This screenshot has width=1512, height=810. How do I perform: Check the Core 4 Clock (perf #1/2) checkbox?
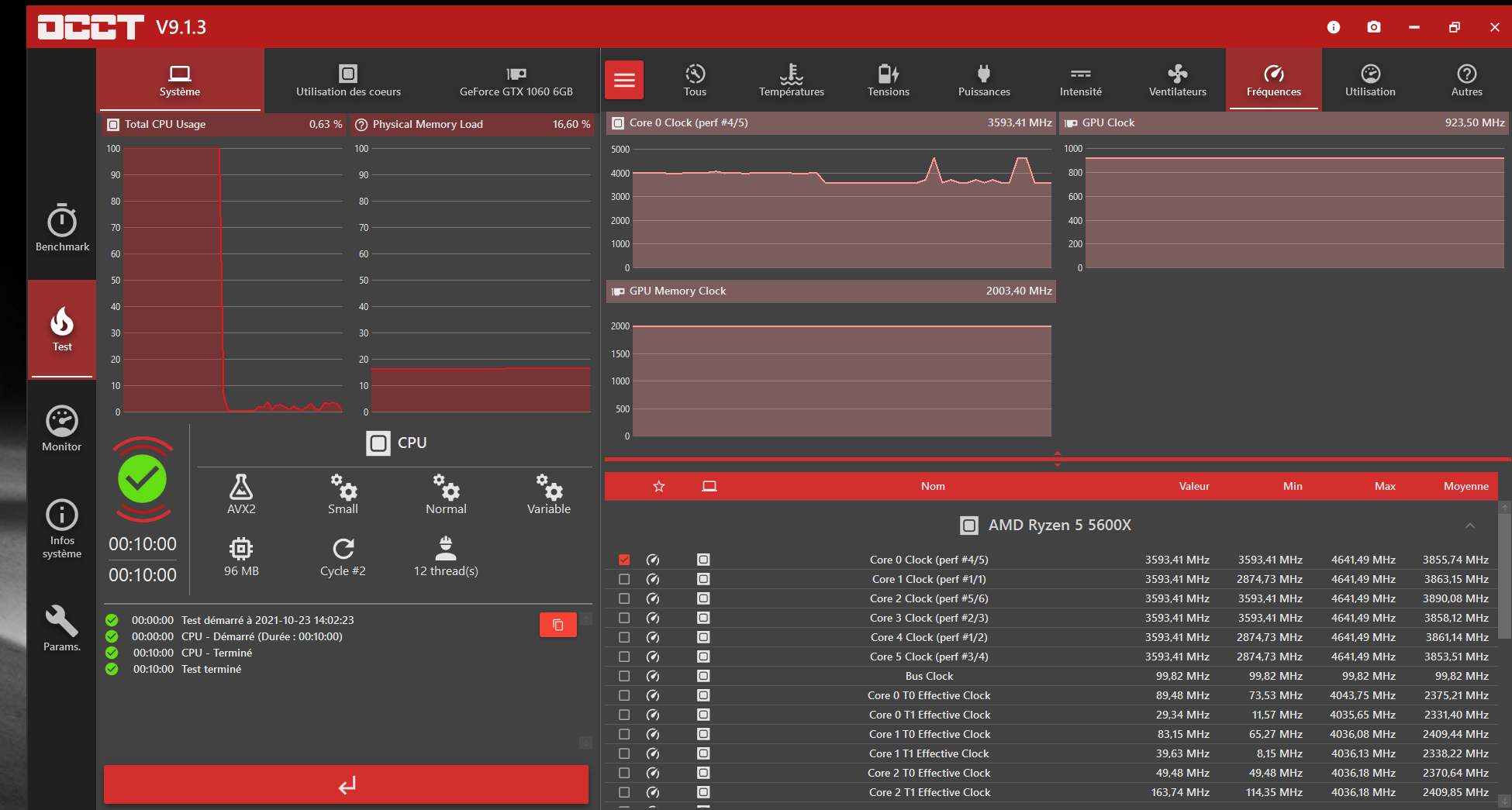pos(624,637)
